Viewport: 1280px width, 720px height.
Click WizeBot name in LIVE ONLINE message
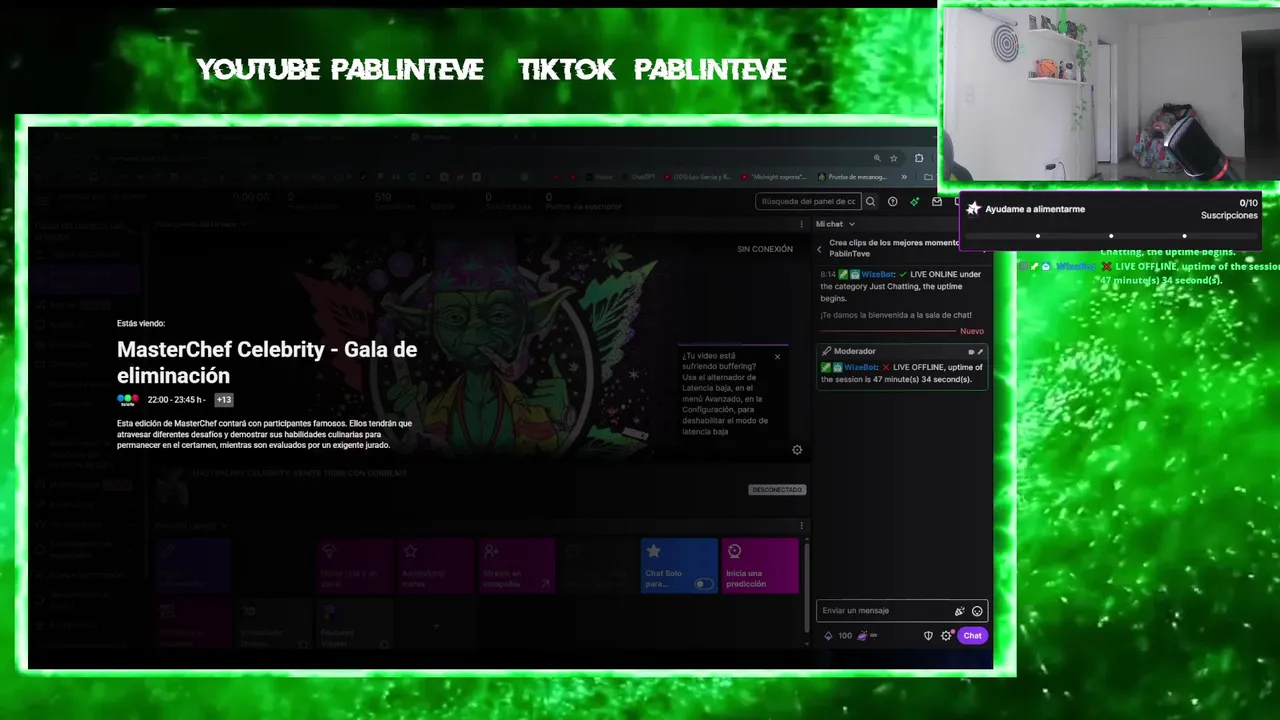[878, 274]
